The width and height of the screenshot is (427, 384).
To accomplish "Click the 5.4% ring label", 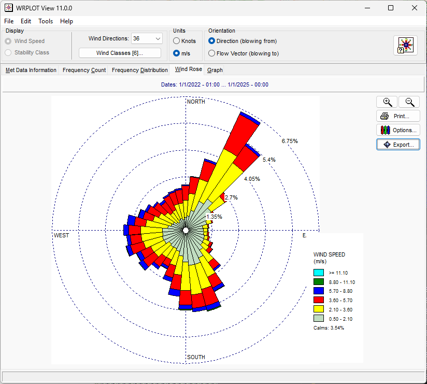I will [x=269, y=160].
